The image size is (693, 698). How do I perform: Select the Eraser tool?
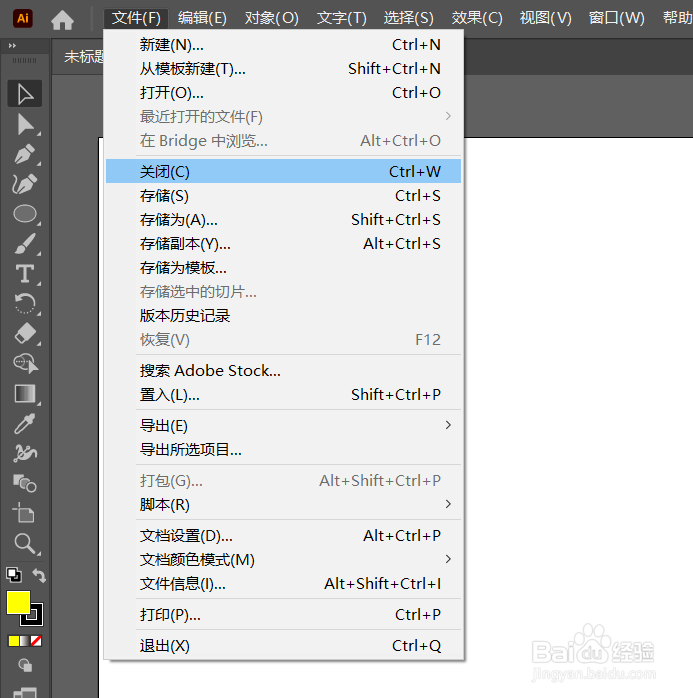(x=25, y=334)
